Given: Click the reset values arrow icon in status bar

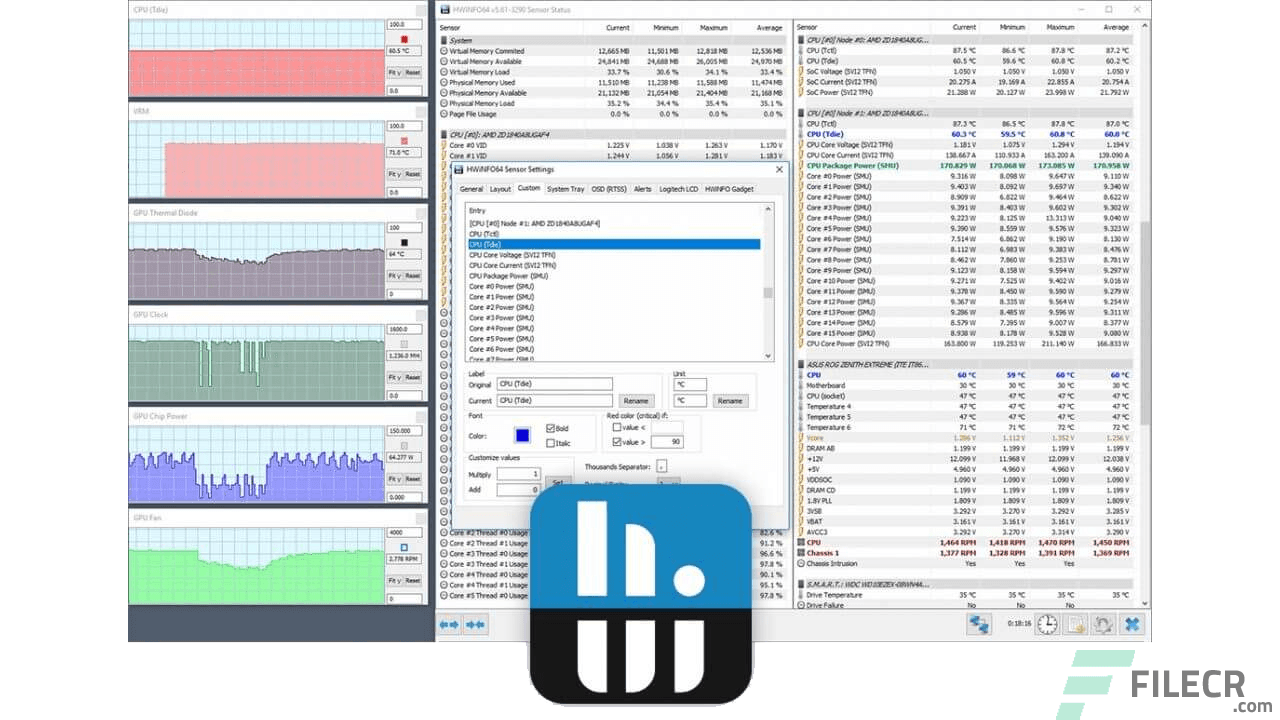Looking at the screenshot, I should [1104, 624].
